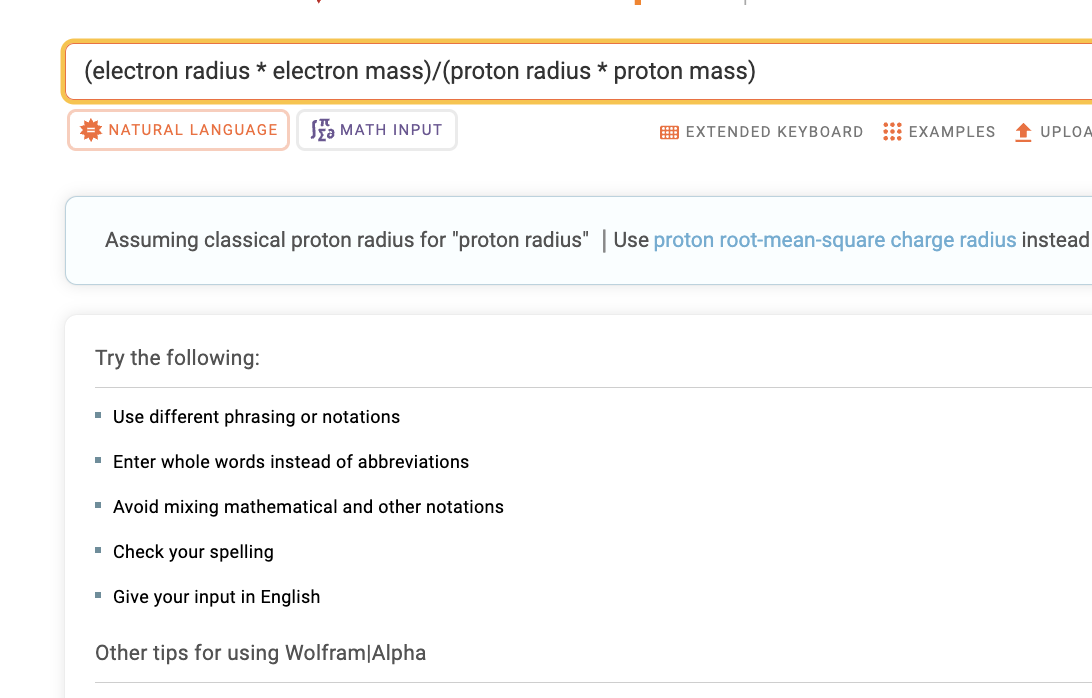Click the 'Assuming classical proton radius' text
Screen dimensions: 1092x698
pos(347,240)
